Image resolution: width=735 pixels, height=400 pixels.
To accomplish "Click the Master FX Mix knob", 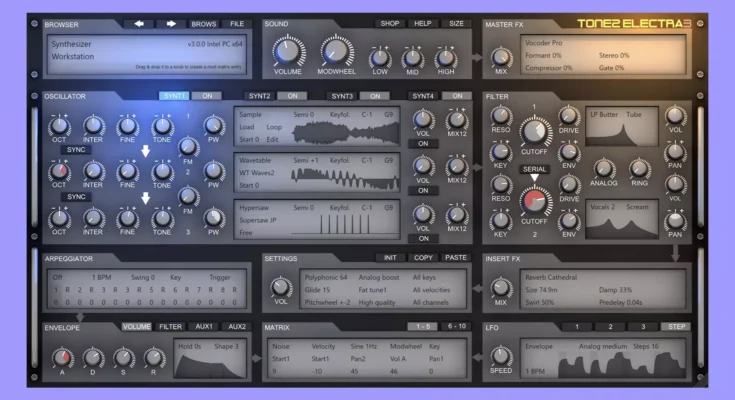I will click(500, 56).
